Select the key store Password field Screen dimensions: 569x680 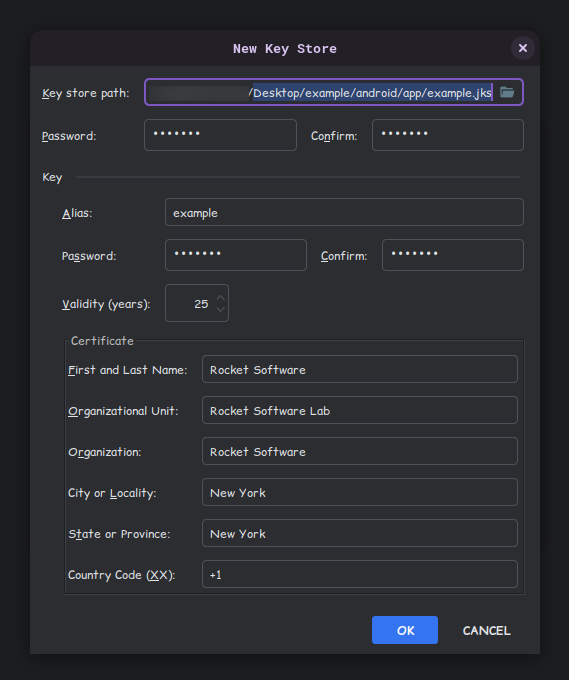click(x=220, y=135)
